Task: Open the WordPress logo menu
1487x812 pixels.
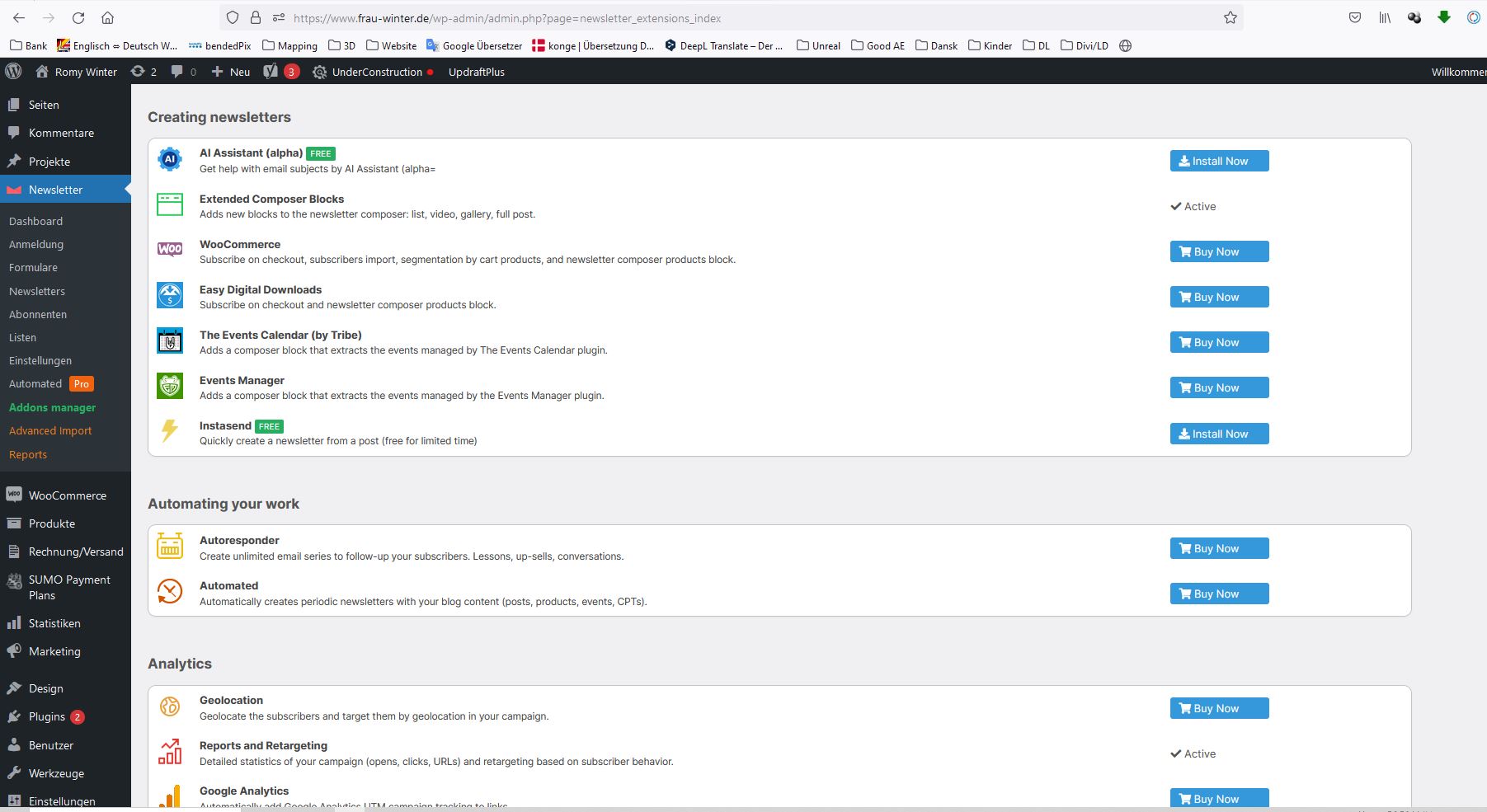Action: click(x=13, y=72)
